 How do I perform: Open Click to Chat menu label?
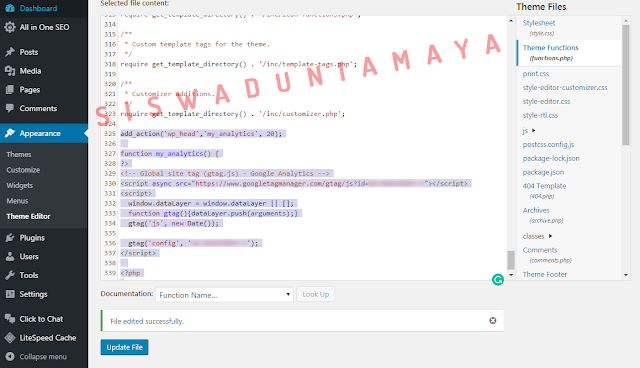(41, 319)
